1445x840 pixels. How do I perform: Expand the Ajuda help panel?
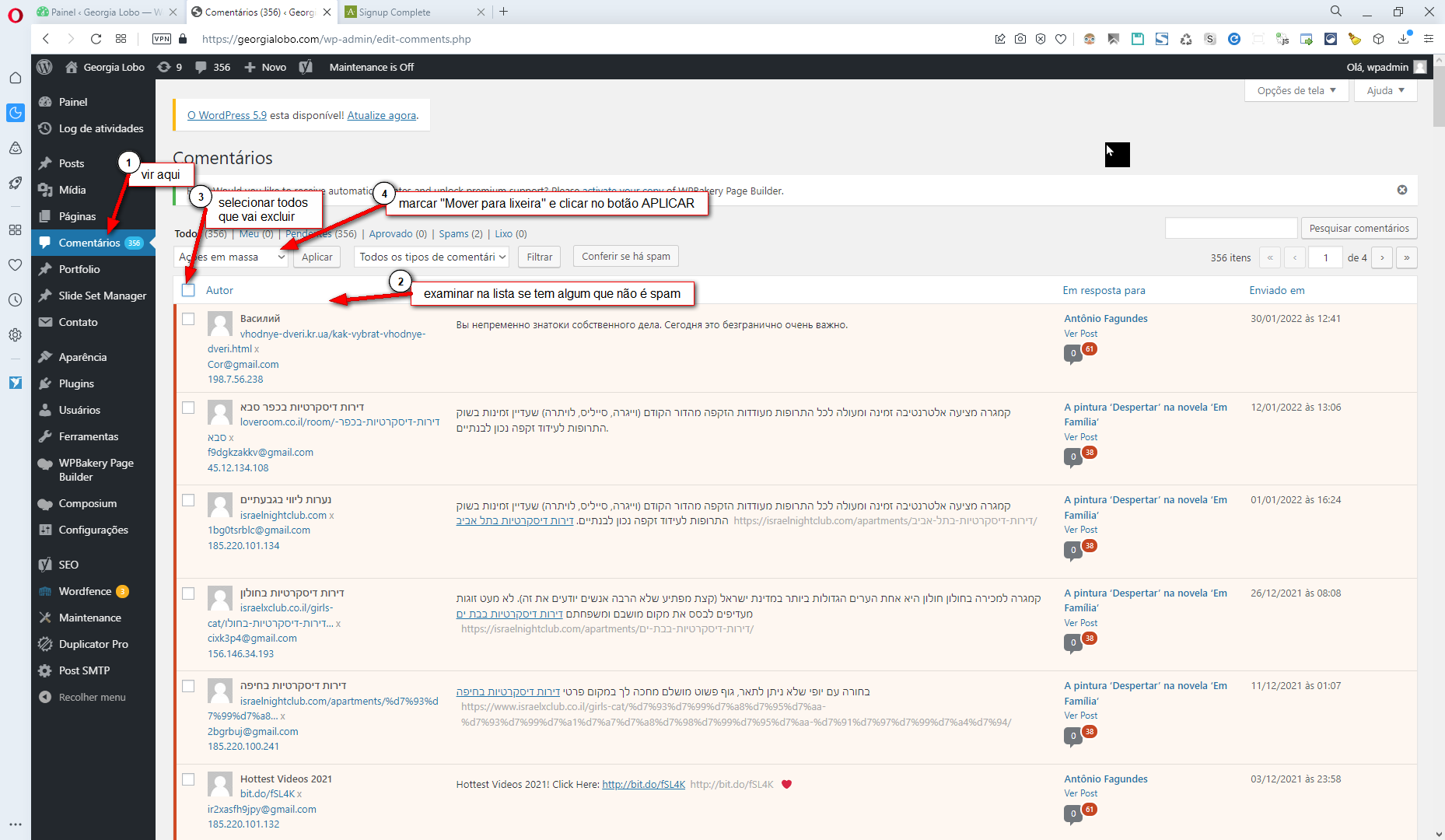coord(1386,90)
